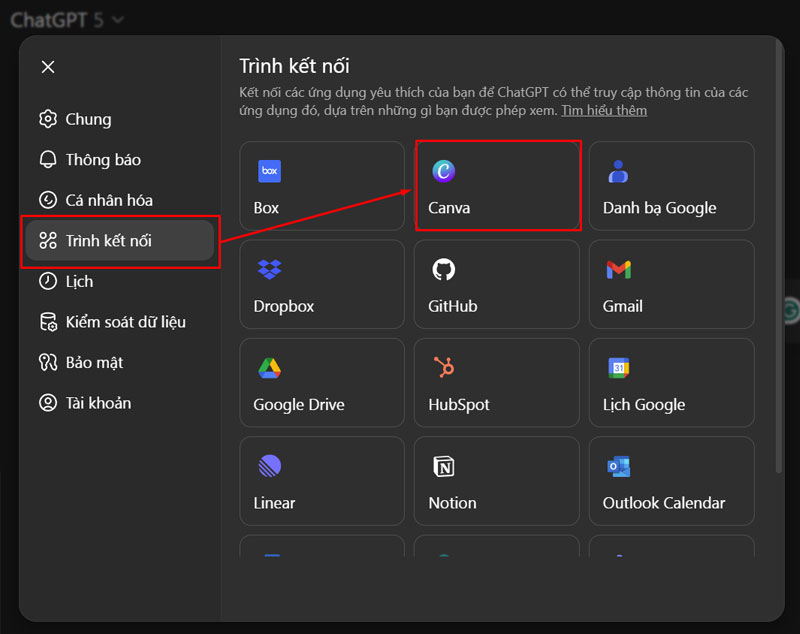
Task: Open Kiểm soát dữ liệu section
Action: [x=125, y=322]
